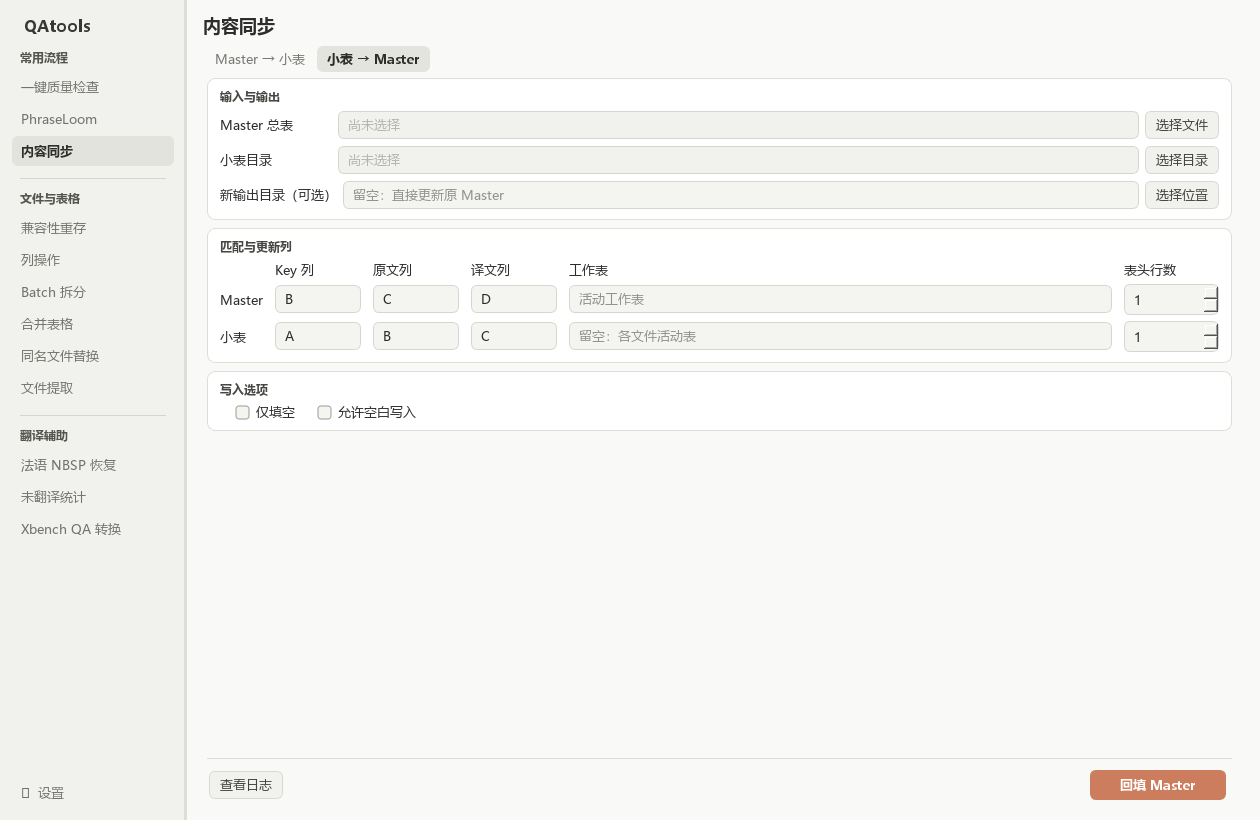Screen dimensions: 1260x820
Task: Click the Master 原文列 field
Action: (x=416, y=299)
